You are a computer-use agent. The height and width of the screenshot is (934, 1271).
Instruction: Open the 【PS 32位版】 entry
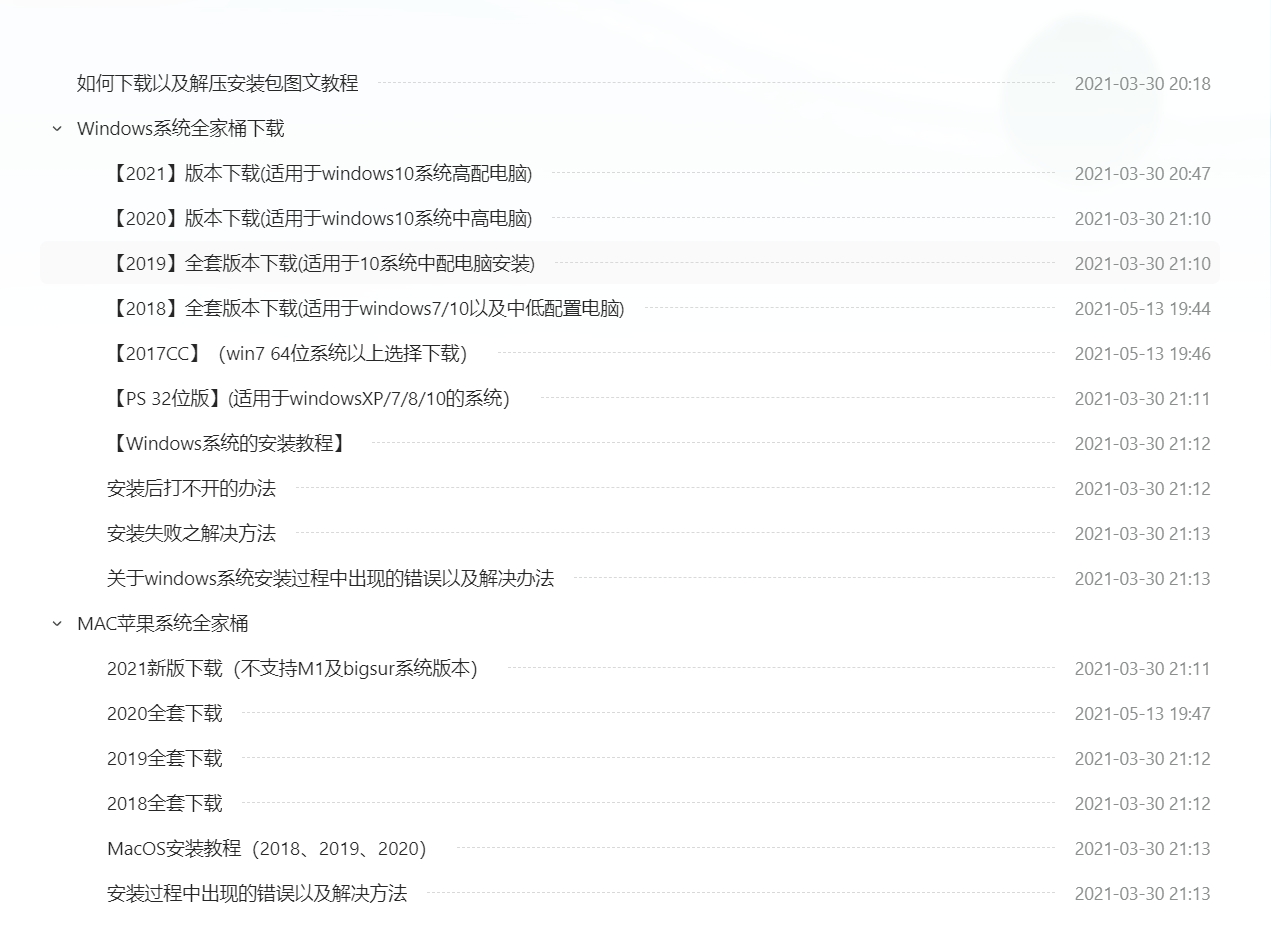(308, 399)
